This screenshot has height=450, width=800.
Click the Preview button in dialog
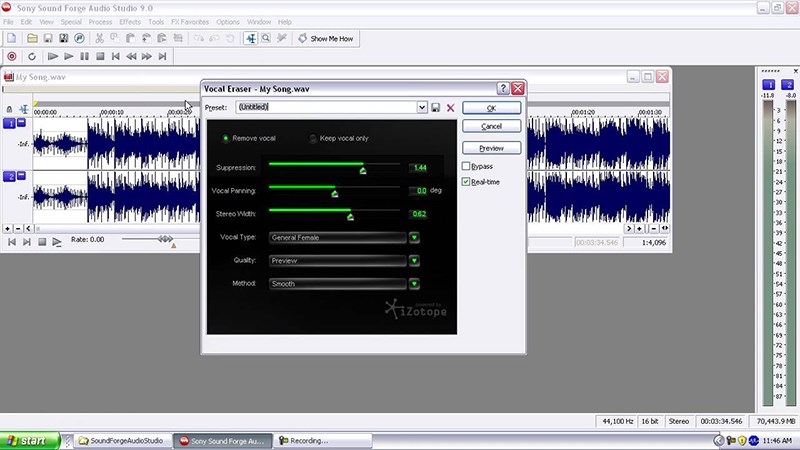[491, 148]
